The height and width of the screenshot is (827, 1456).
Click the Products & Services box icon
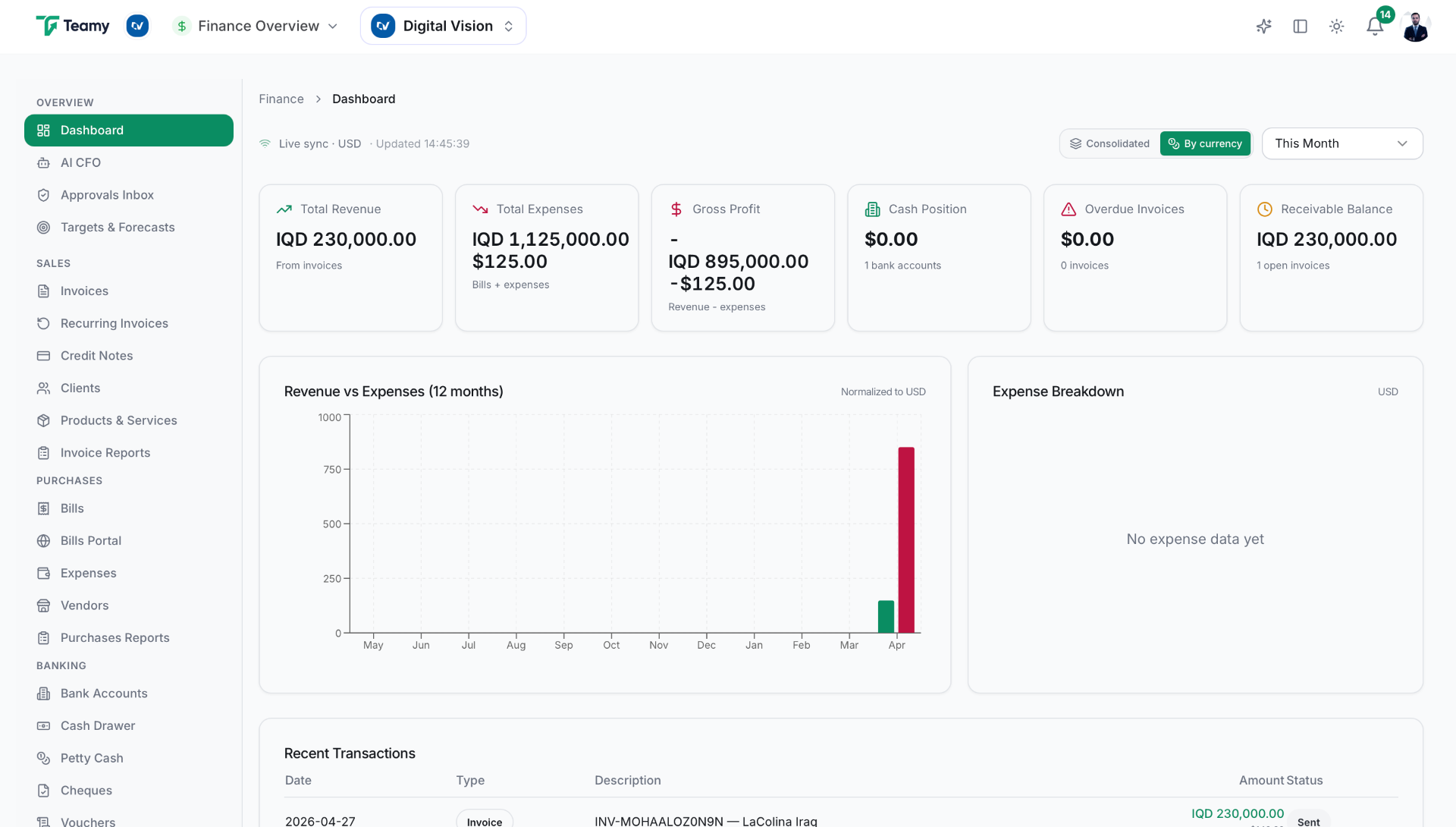43,420
